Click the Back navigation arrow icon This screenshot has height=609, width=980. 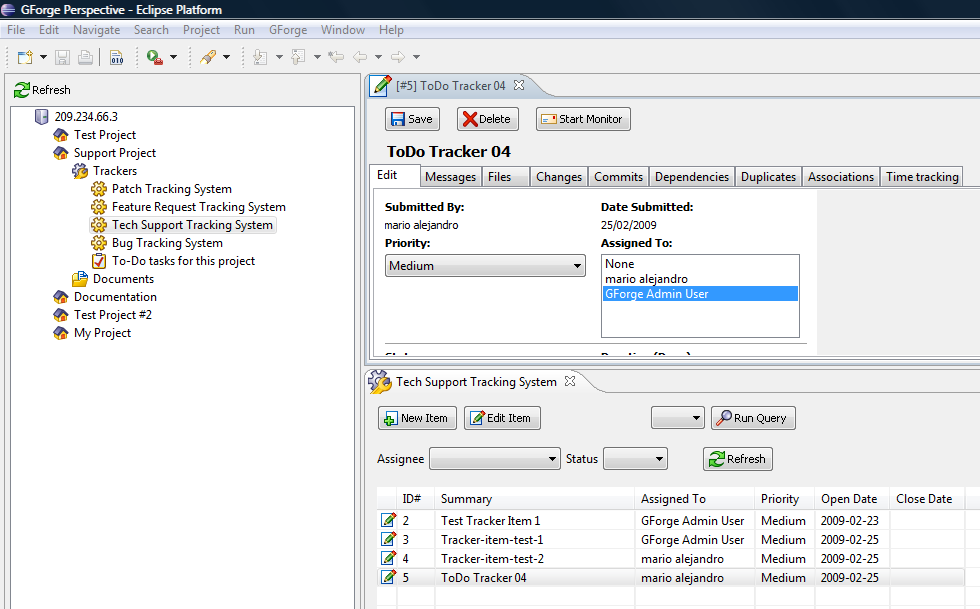[360, 57]
